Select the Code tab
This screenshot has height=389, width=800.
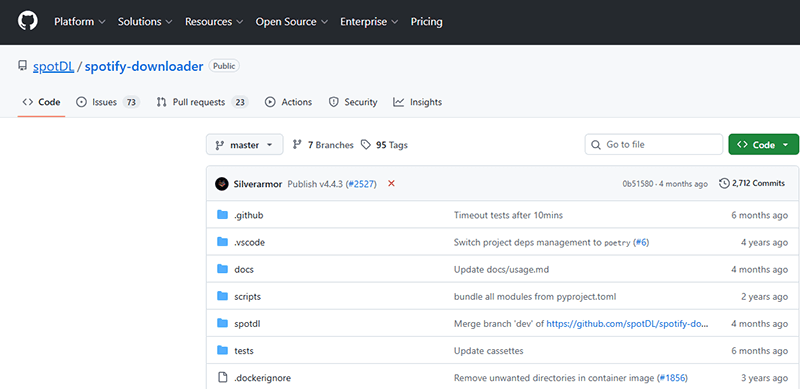[41, 102]
